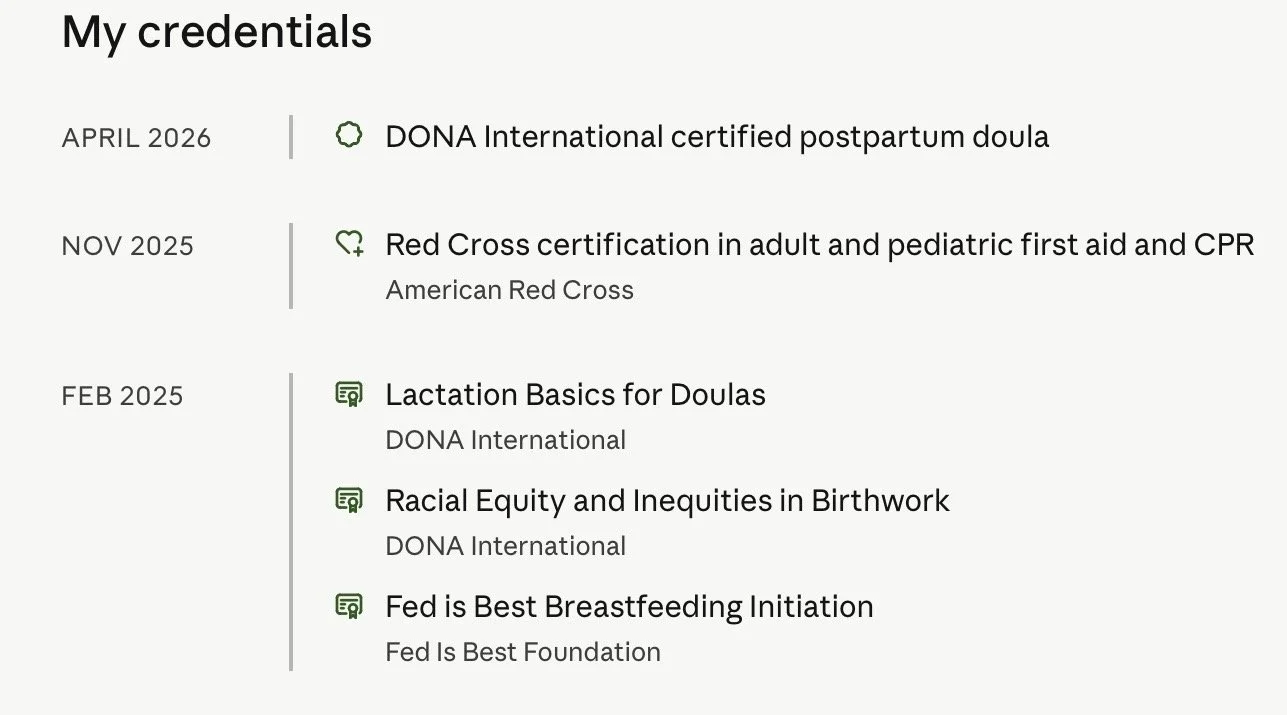Image resolution: width=1287 pixels, height=715 pixels.
Task: Click the heart-plus icon next to Red Cross certification
Action: 349,243
